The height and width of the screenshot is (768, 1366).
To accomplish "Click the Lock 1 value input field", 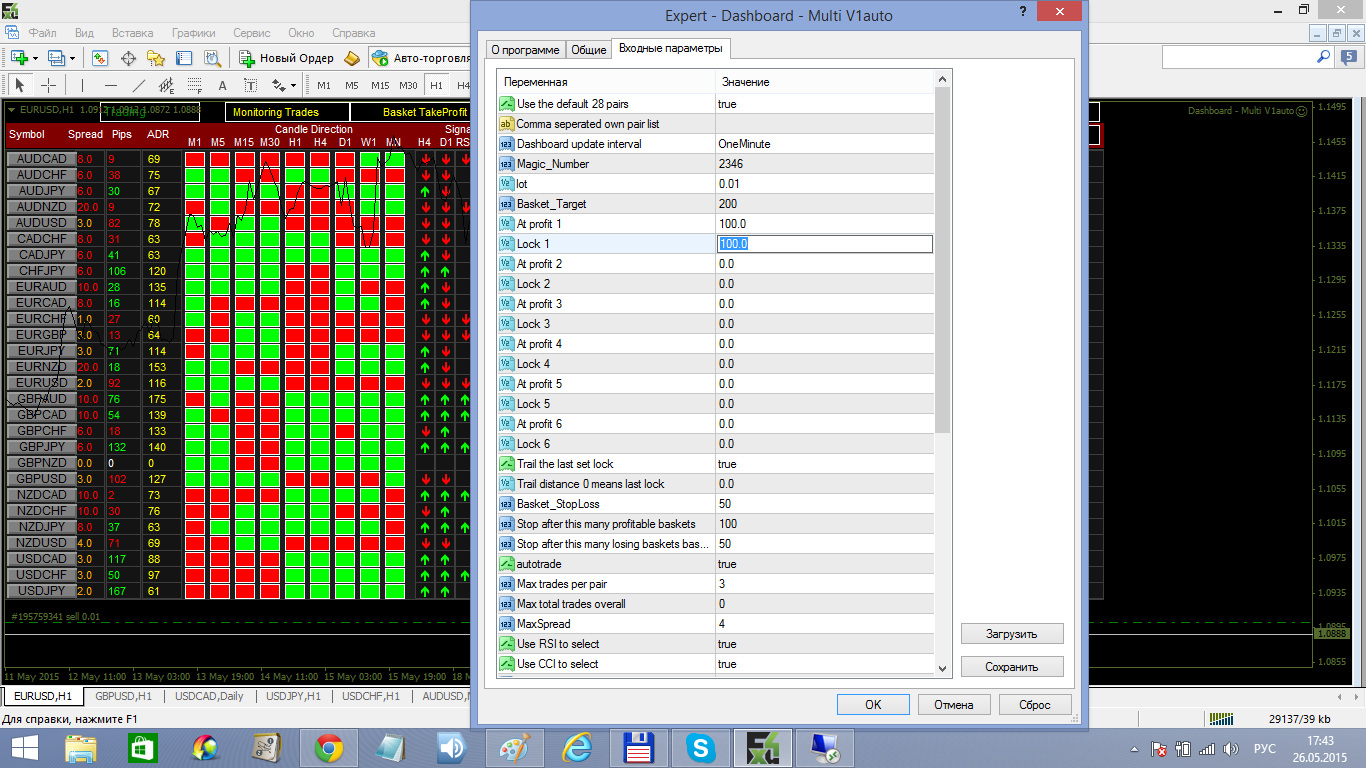I will (825, 244).
